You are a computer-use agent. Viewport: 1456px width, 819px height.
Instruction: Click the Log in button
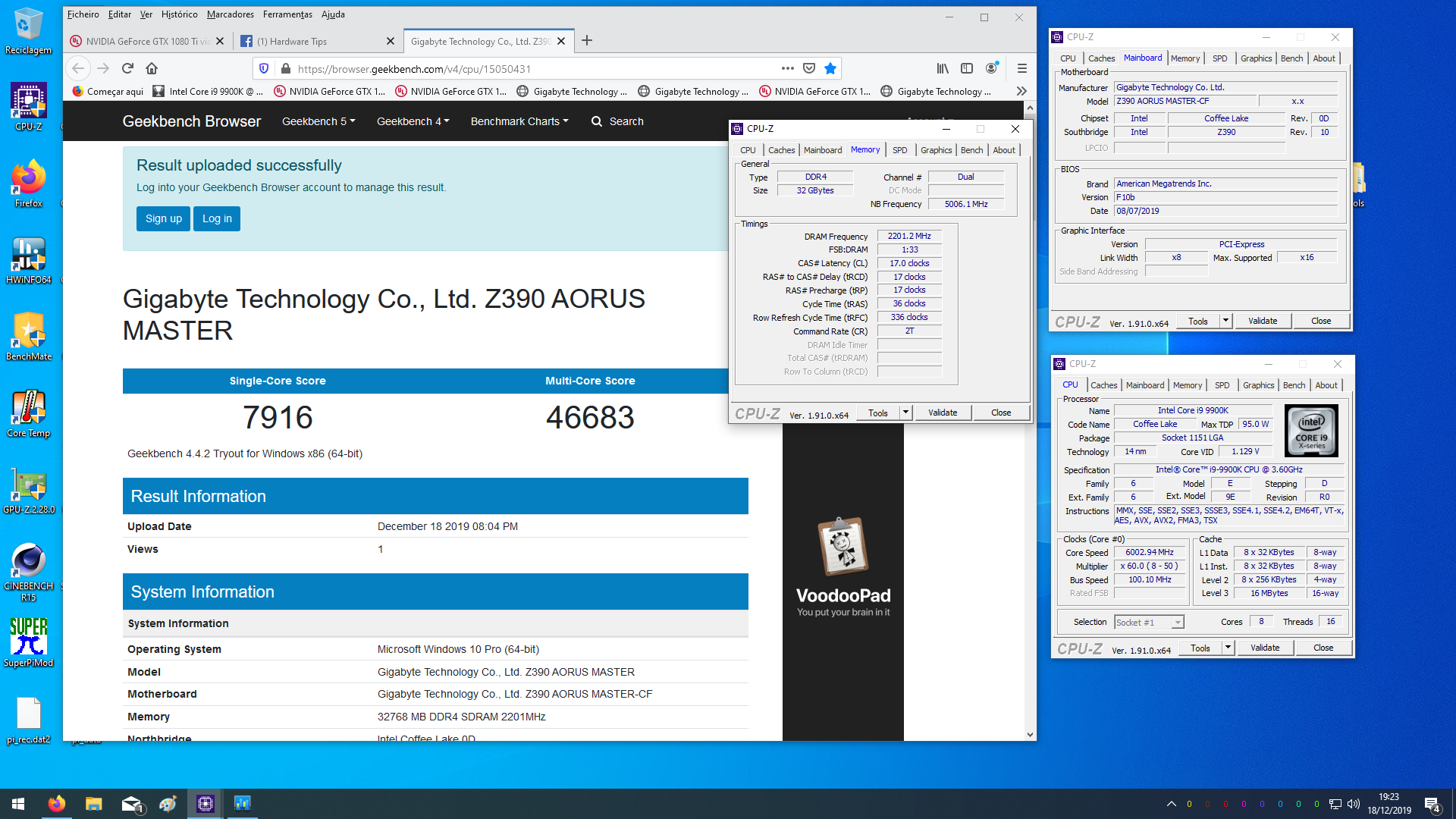point(217,218)
